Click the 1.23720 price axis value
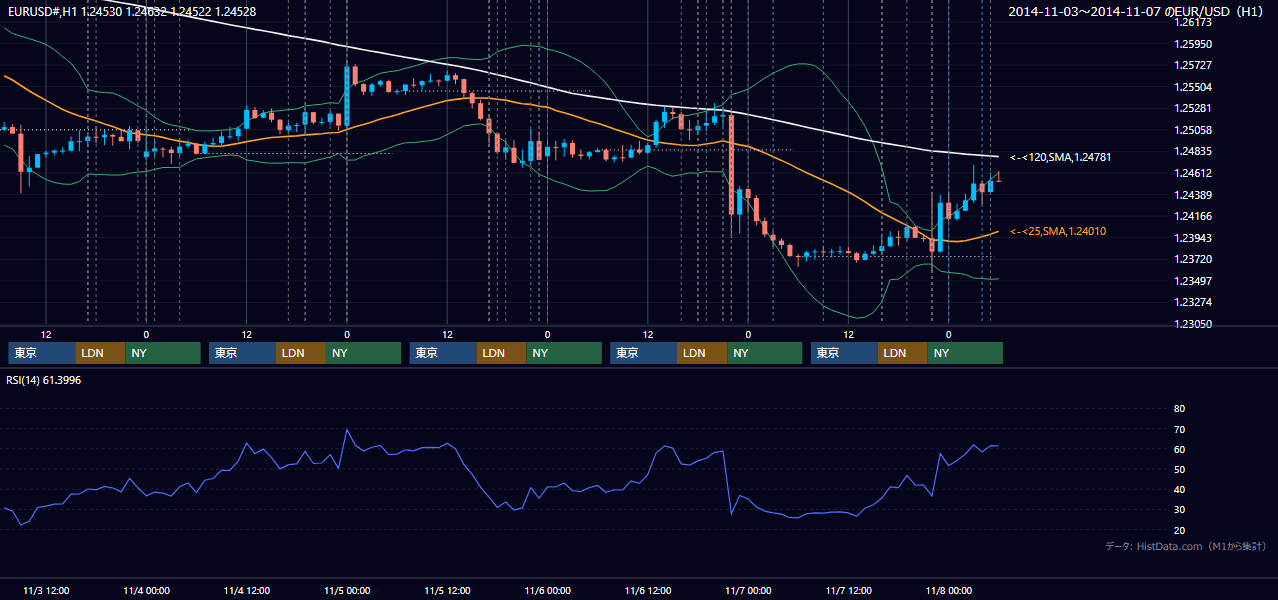 [1192, 259]
